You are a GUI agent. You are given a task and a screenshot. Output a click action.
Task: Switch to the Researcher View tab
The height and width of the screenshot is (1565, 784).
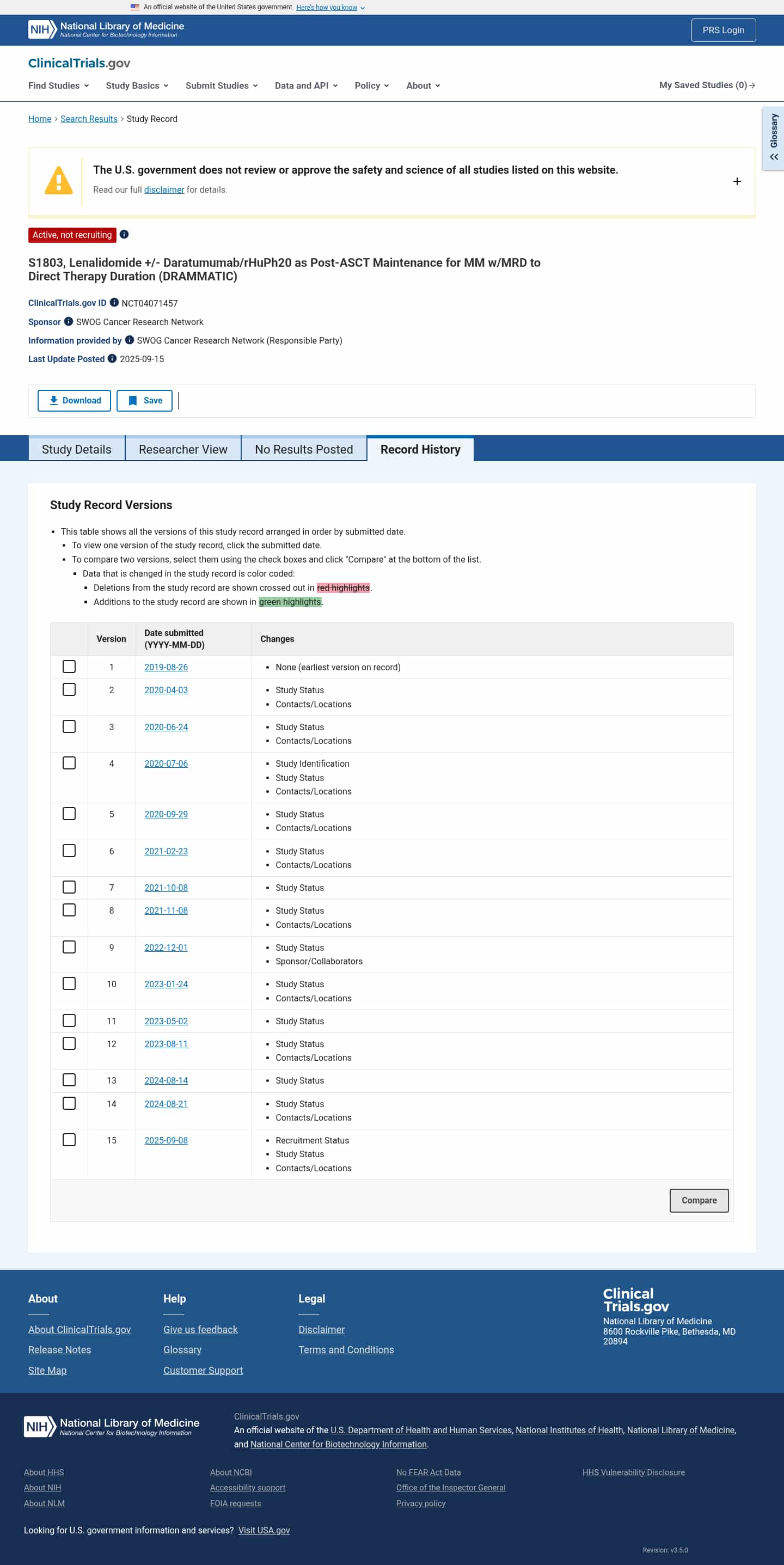pyautogui.click(x=183, y=449)
